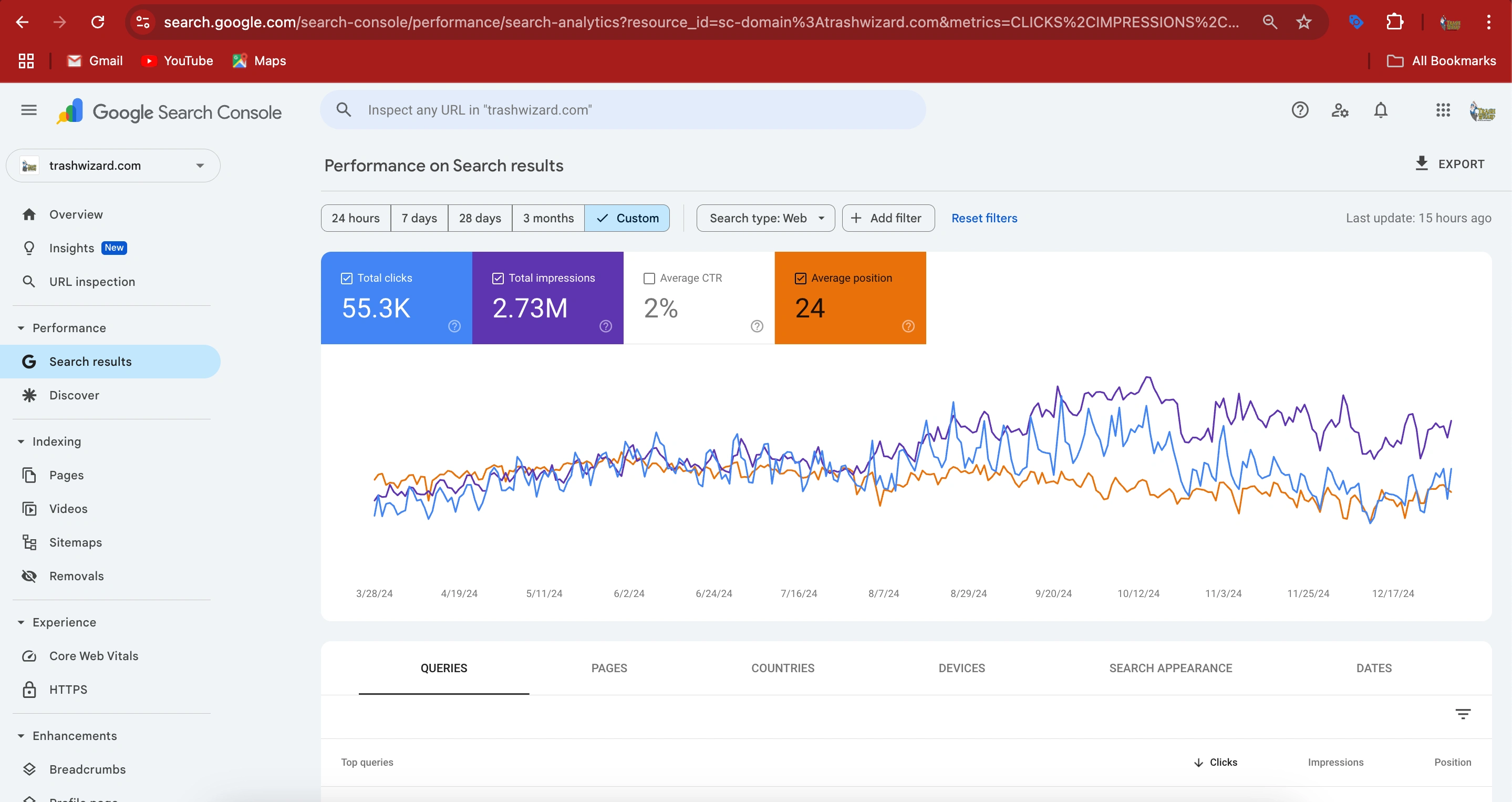Click the Add filter button
This screenshot has height=802, width=1512.
coord(888,219)
